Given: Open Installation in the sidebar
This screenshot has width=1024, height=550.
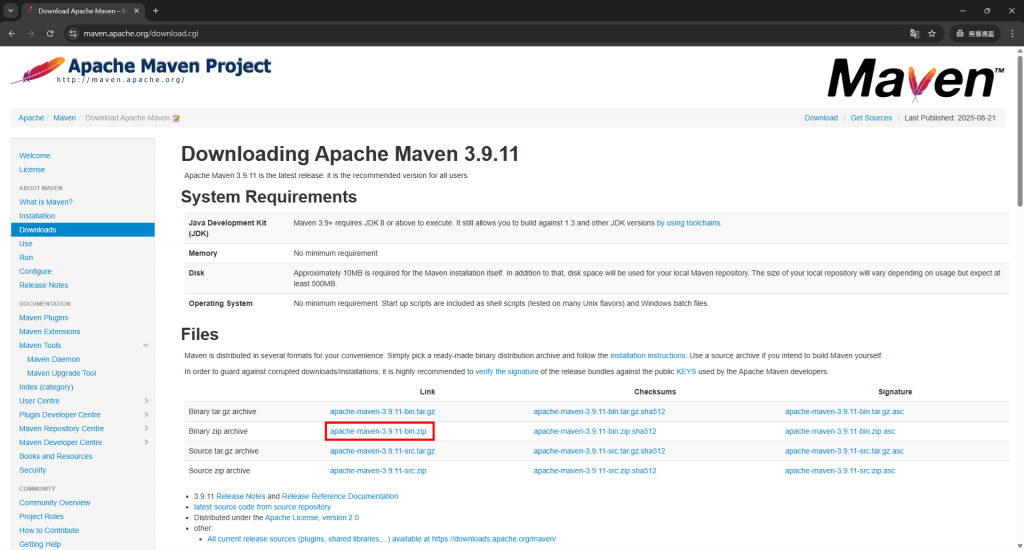Looking at the screenshot, I should click(x=37, y=216).
